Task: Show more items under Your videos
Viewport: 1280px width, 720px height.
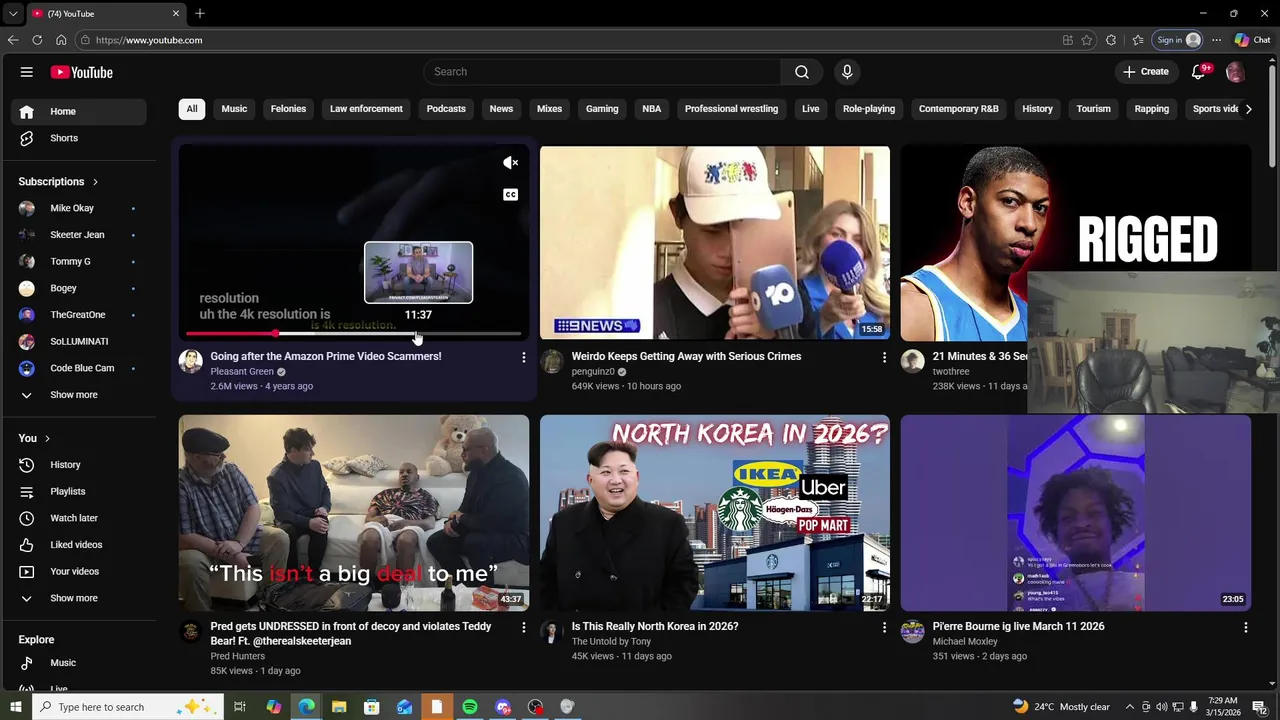Action: tap(80, 598)
